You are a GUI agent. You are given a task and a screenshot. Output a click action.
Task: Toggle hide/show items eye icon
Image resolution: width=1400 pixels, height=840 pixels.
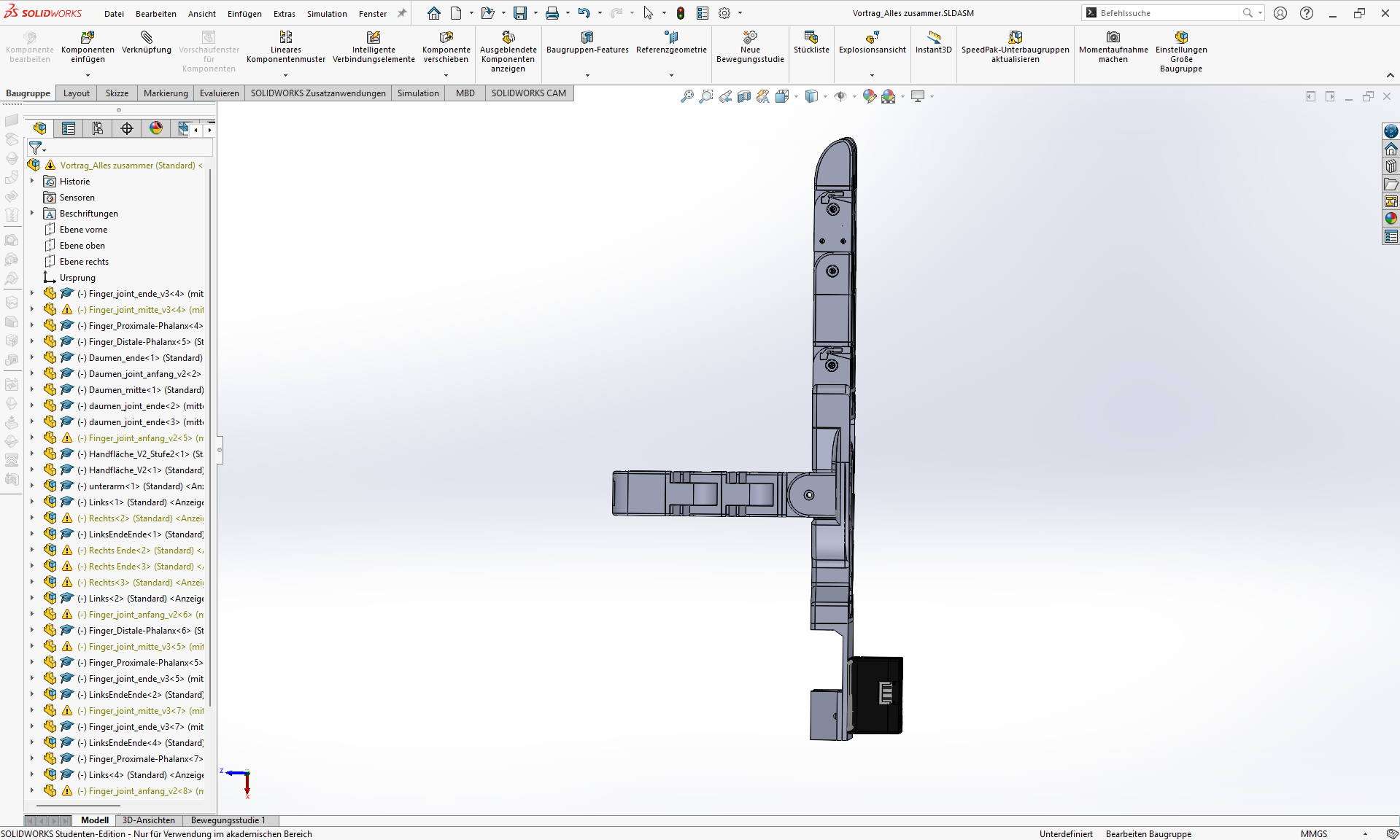coord(840,96)
